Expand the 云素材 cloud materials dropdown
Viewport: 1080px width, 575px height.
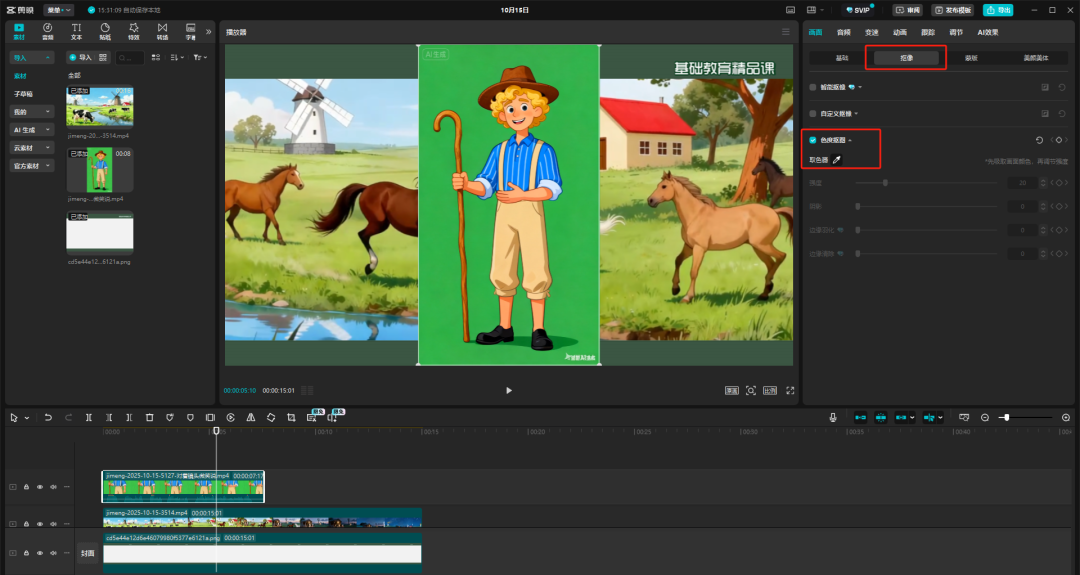32,148
